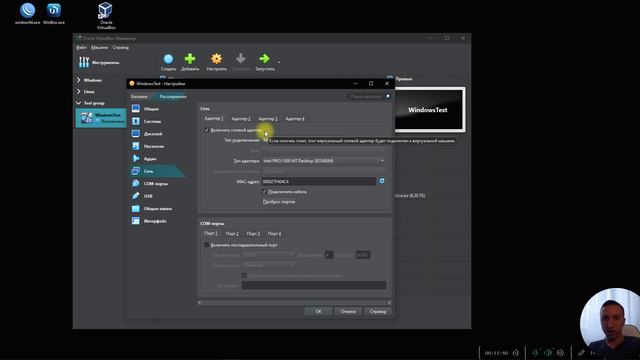This screenshot has width=640, height=360.
Task: Open the Machine (Машина) menu
Action: tap(99, 47)
